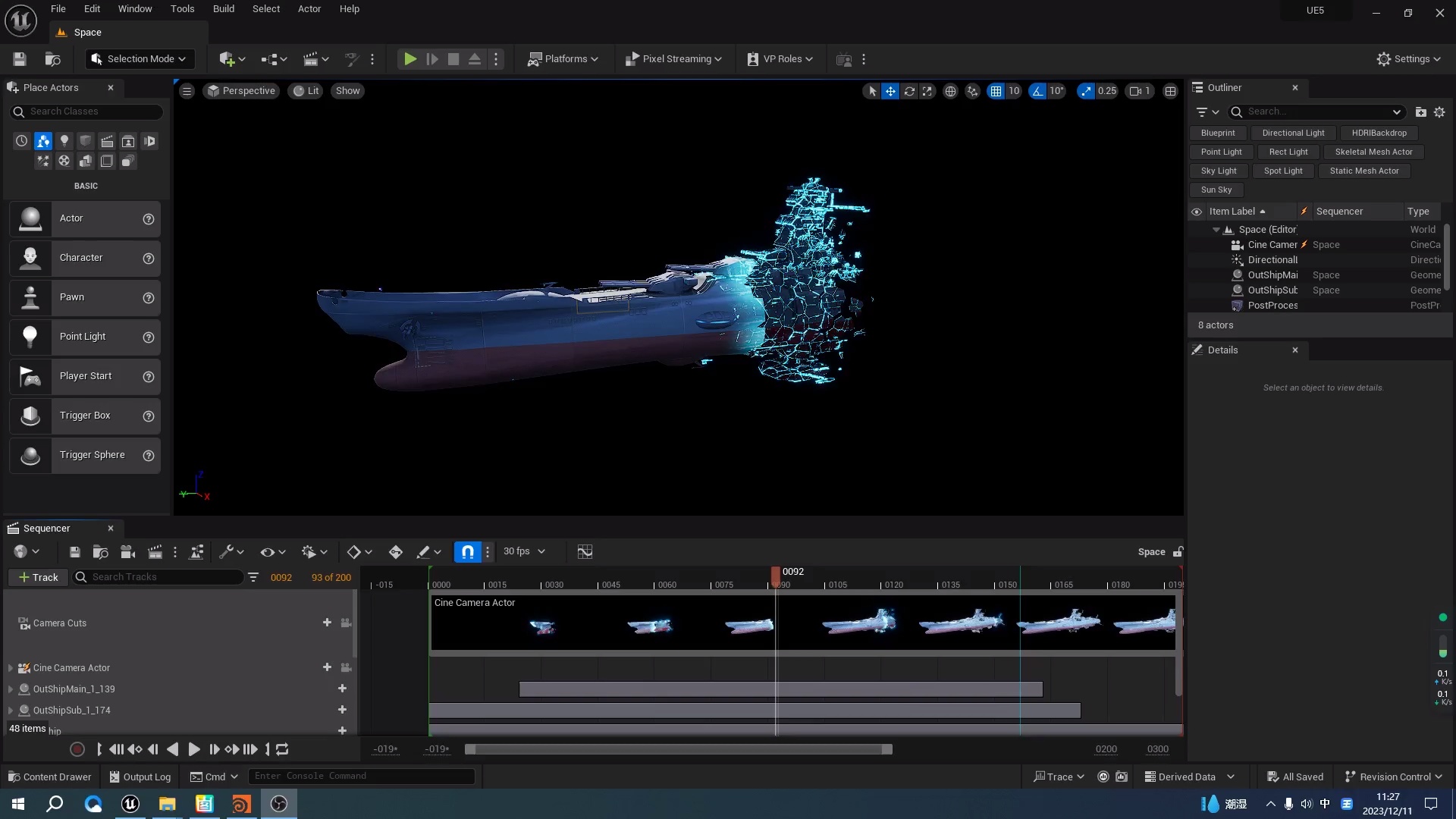Toggle snapping with the magnet icon

point(467,551)
